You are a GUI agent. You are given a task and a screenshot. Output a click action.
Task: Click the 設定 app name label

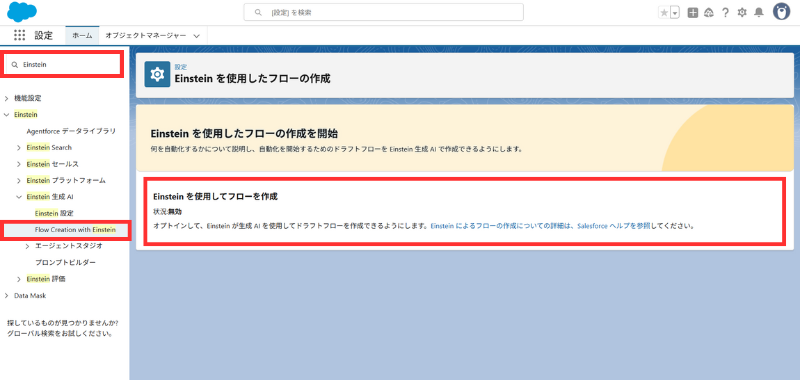pos(43,36)
